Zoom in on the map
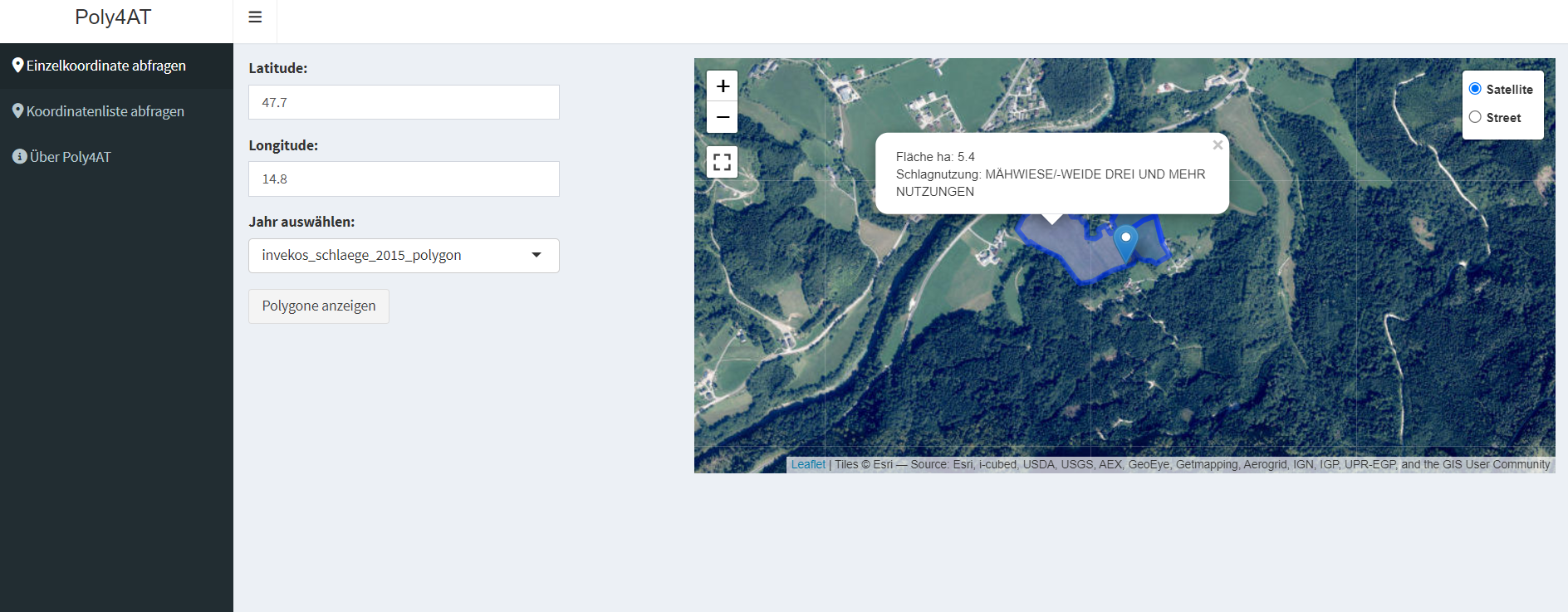Image resolution: width=1568 pixels, height=612 pixels. [723, 86]
